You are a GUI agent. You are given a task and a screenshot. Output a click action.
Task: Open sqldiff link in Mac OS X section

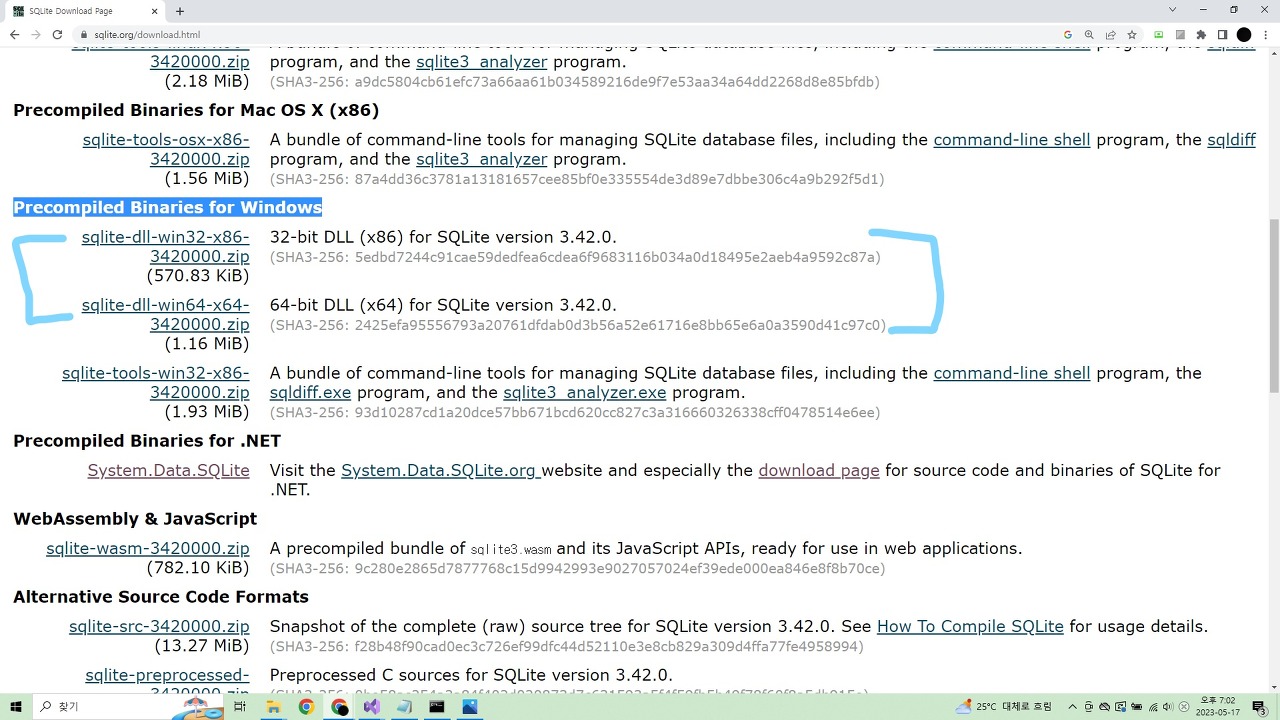1231,140
